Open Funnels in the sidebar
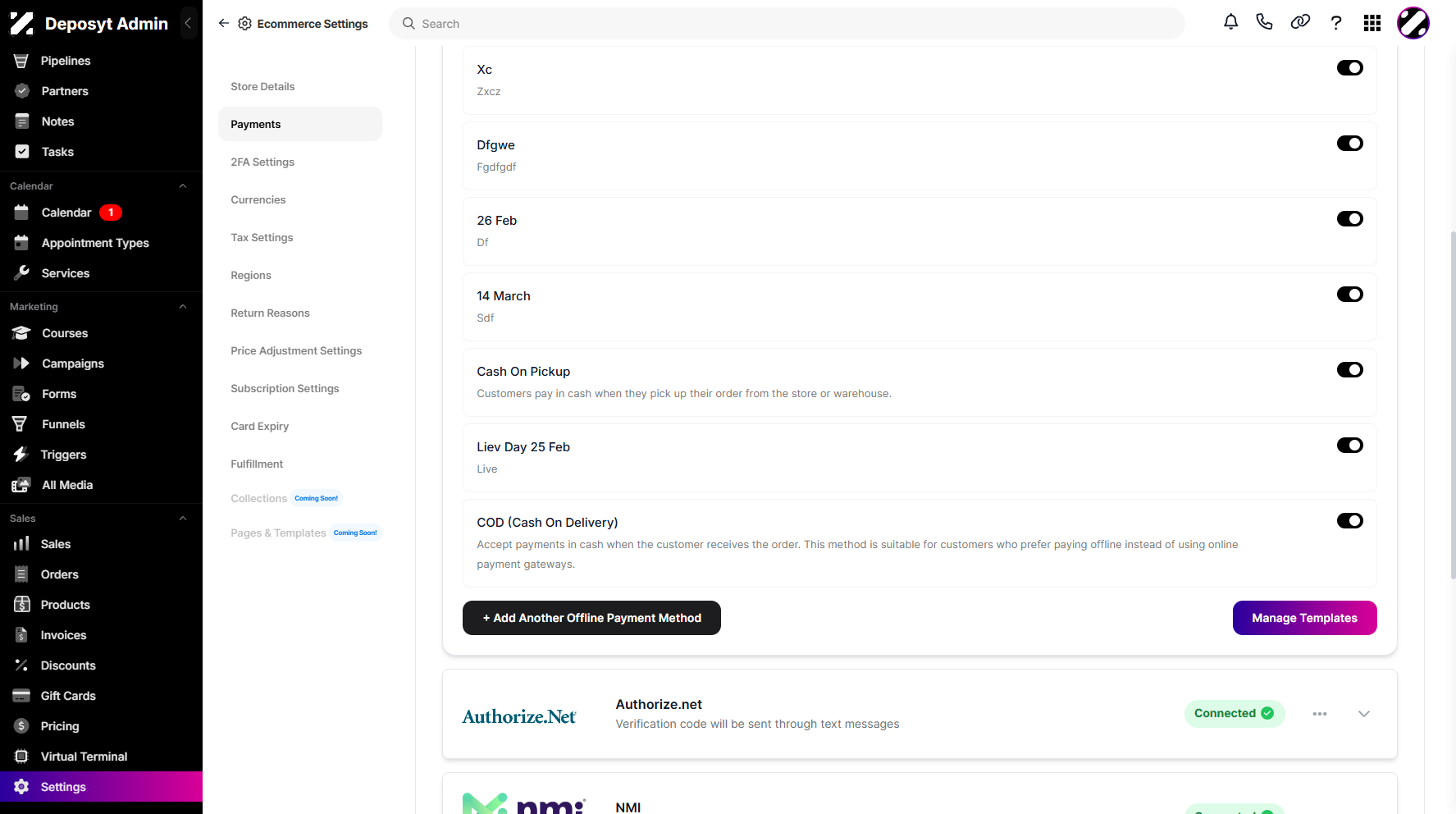Image resolution: width=1456 pixels, height=814 pixels. (63, 424)
